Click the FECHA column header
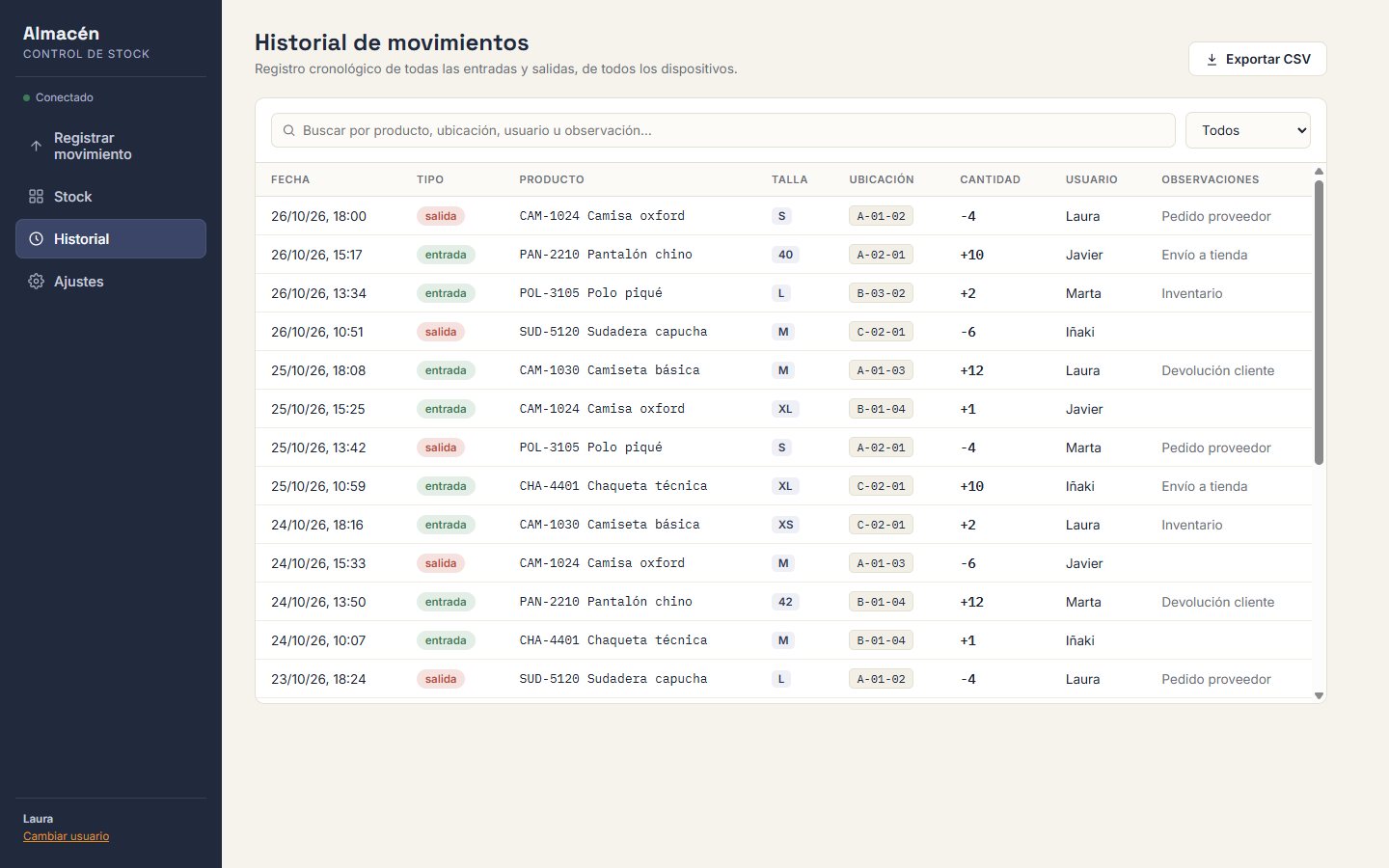The height and width of the screenshot is (868, 1389). [x=290, y=179]
